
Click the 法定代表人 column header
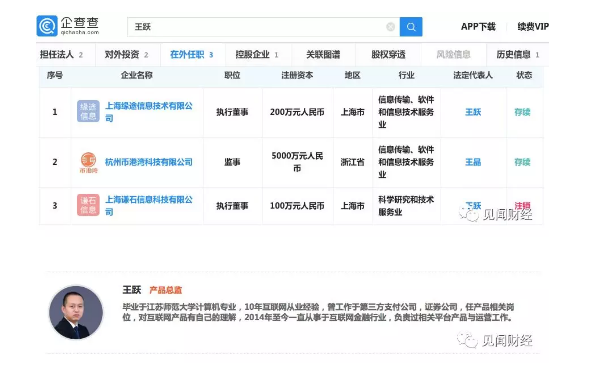pos(473,75)
